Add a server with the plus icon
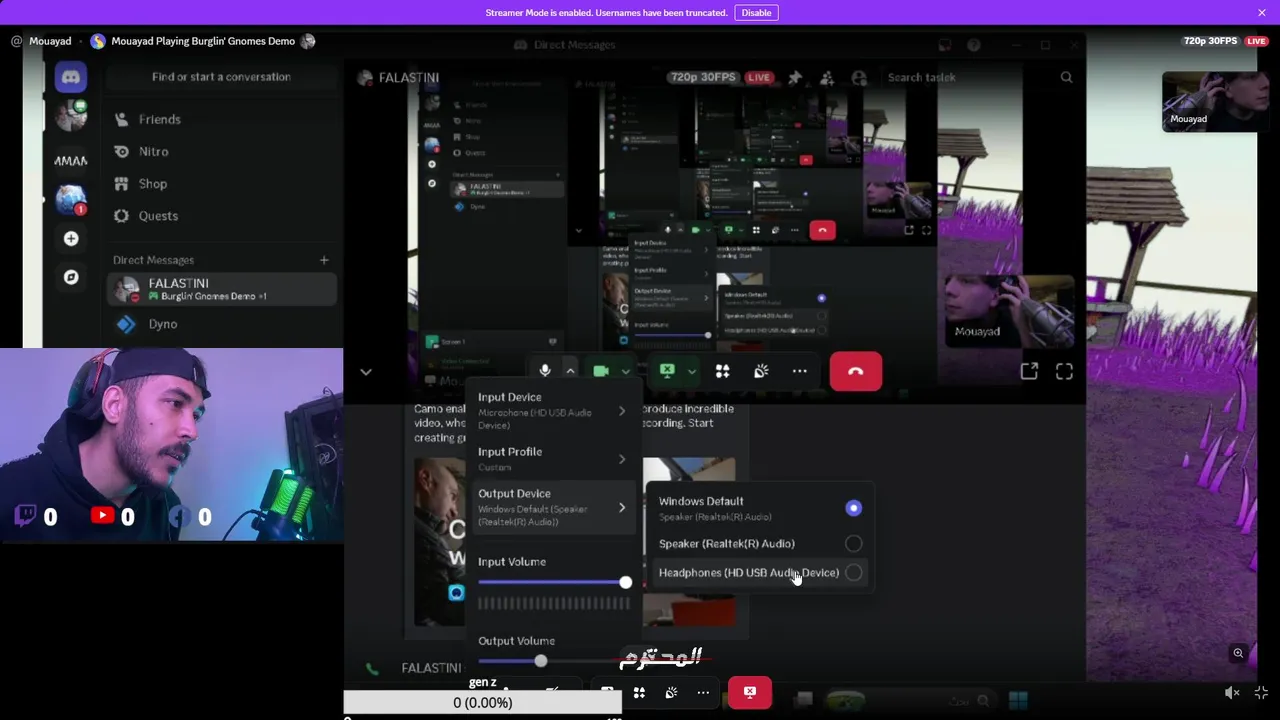 pos(71,239)
